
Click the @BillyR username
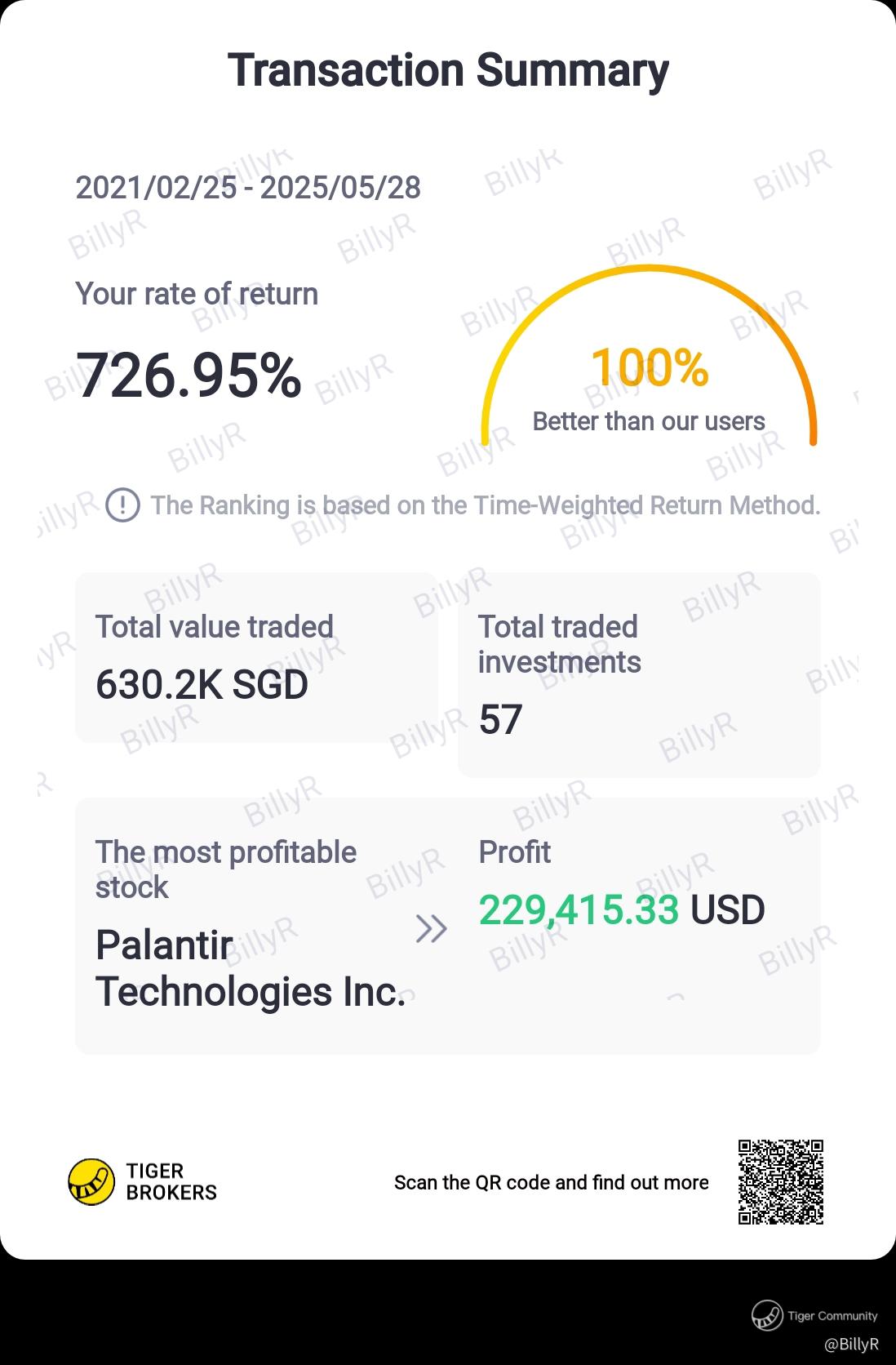(851, 1344)
